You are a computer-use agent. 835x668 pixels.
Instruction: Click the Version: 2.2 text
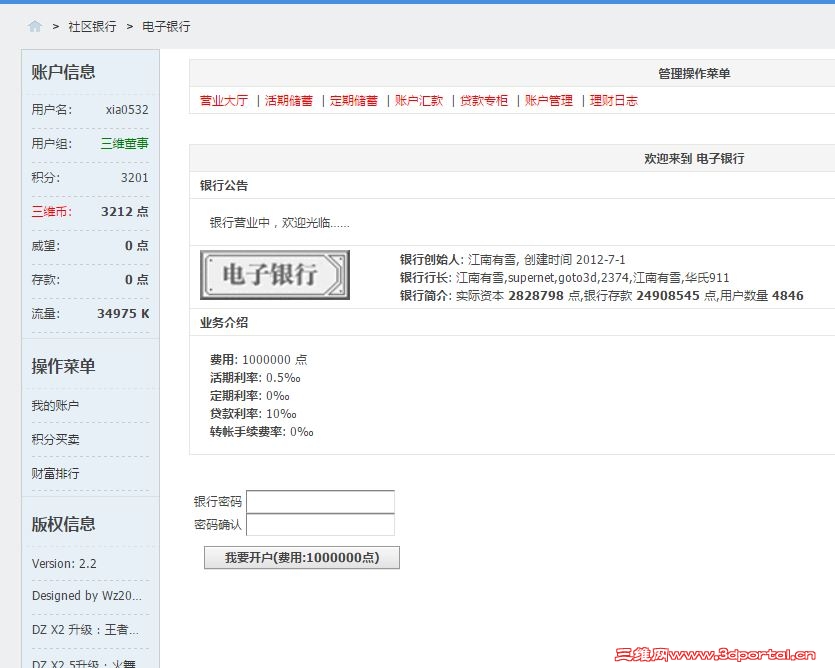[64, 564]
